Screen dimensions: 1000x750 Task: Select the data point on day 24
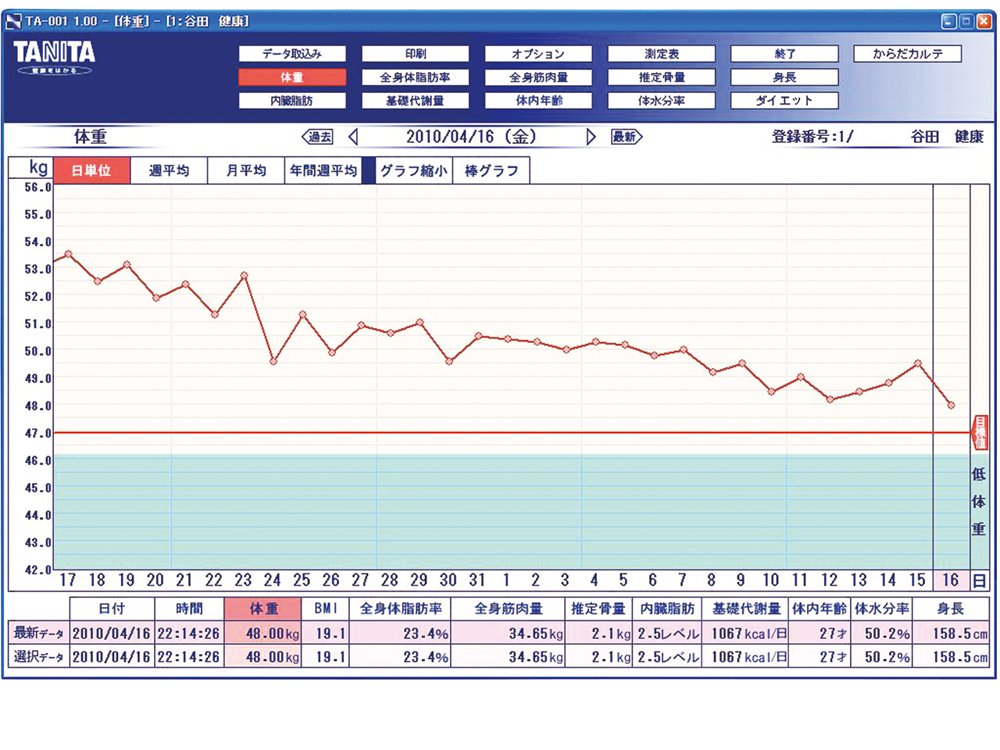click(x=274, y=361)
